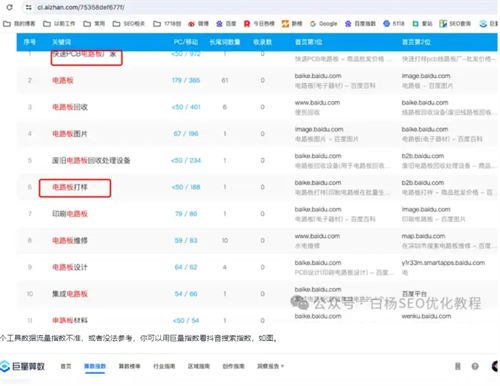This screenshot has width=500, height=386.
Task: Open the 创作指南 tab
Action: coord(233,366)
